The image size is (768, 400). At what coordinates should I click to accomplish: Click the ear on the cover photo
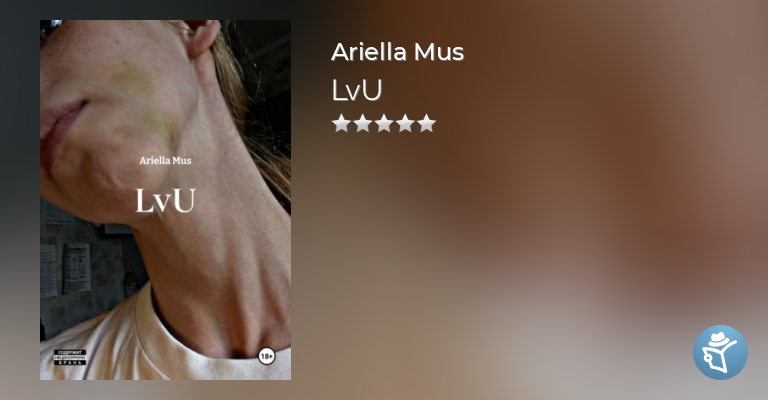[202, 38]
